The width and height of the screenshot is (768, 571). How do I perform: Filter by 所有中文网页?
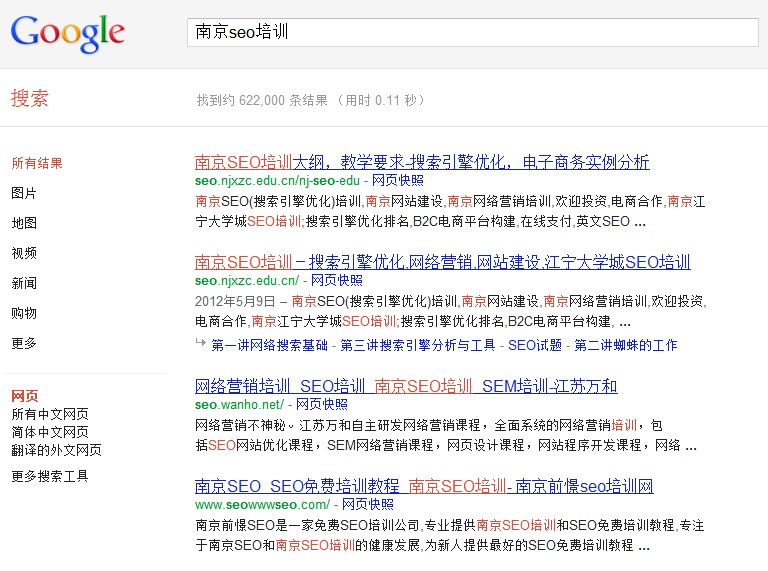click(50, 414)
